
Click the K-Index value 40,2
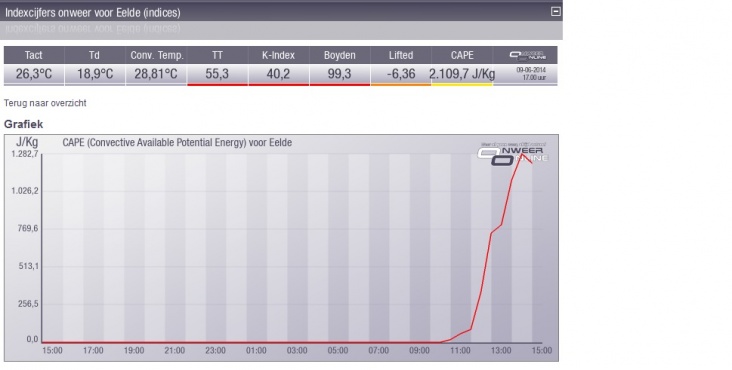pos(278,74)
